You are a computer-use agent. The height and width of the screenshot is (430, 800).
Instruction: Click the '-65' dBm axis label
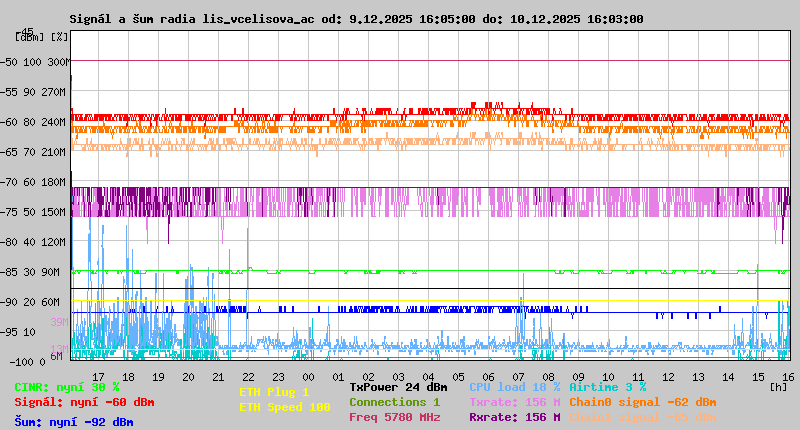tap(9, 152)
